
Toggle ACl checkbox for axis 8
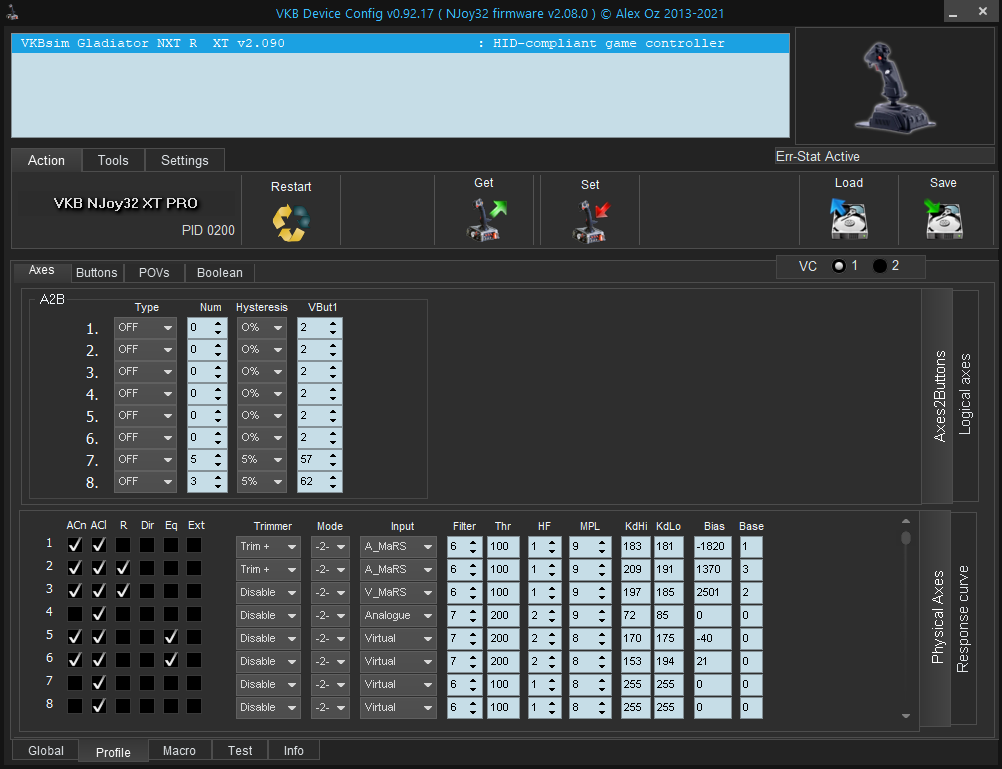pyautogui.click(x=98, y=706)
